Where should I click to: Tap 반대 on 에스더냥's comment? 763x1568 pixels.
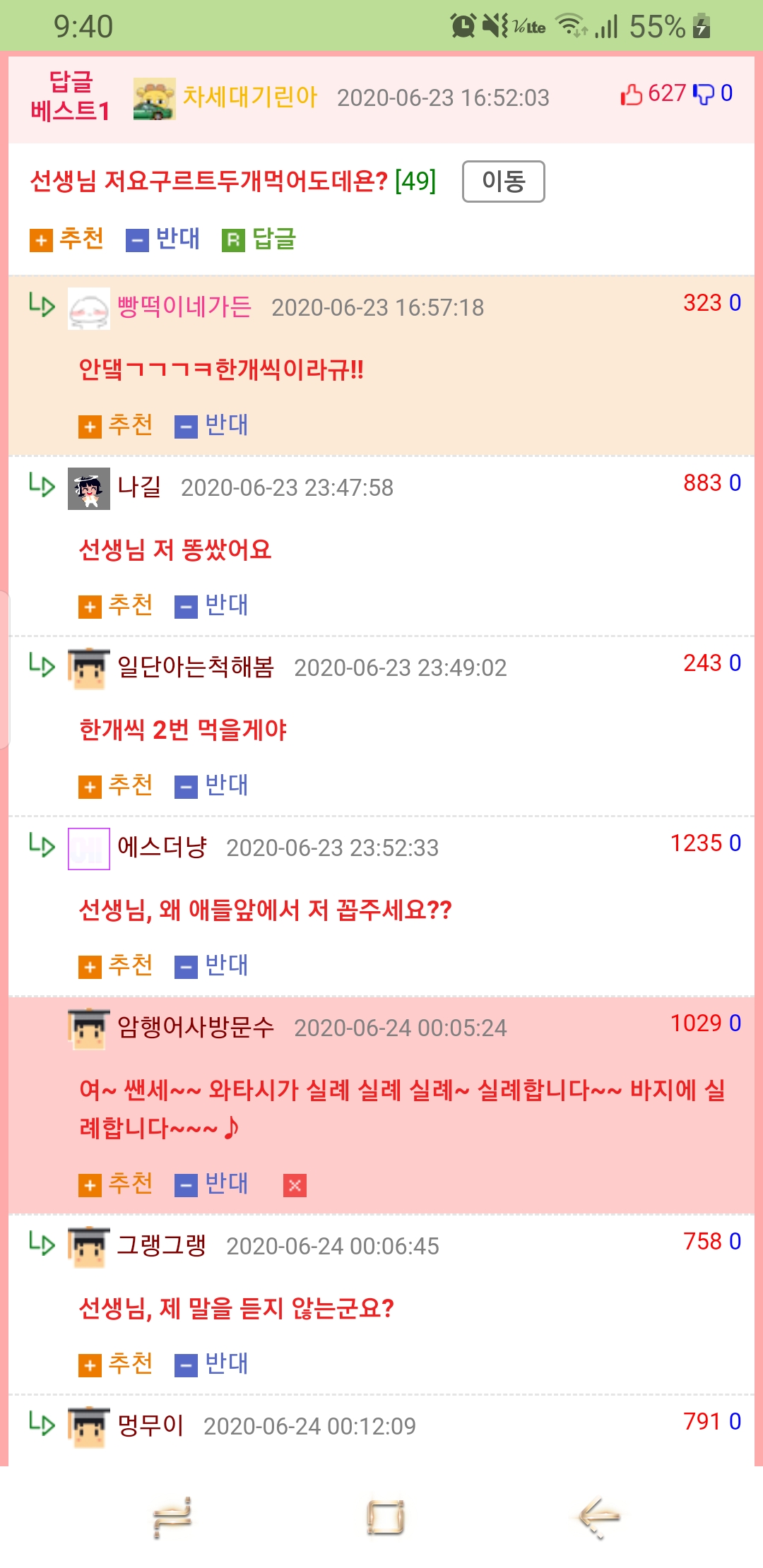(x=212, y=966)
